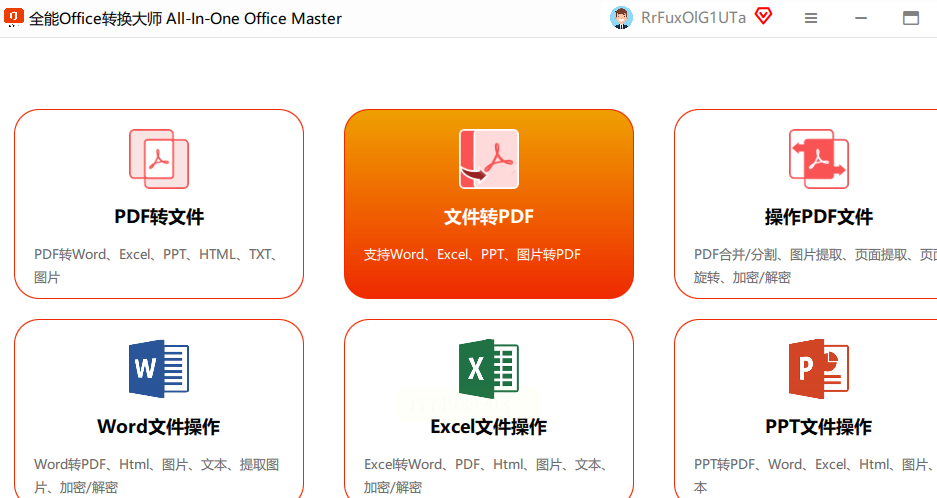This screenshot has width=937, height=498.
Task: Click the 支持Word、Excel、PPT、图片转PDF description
Action: point(472,255)
